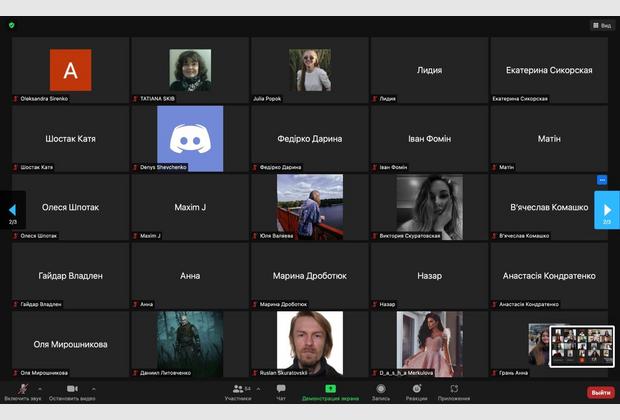Unmute microphone with Включить звук button

[23, 390]
